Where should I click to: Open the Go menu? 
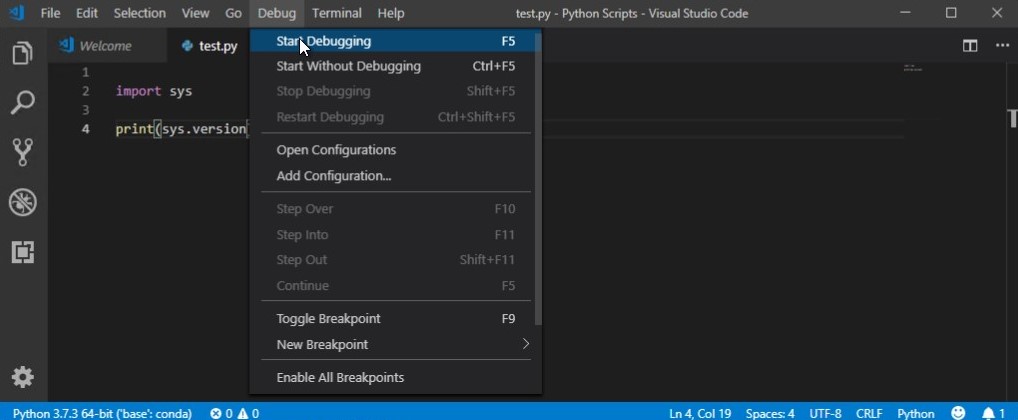click(x=233, y=13)
